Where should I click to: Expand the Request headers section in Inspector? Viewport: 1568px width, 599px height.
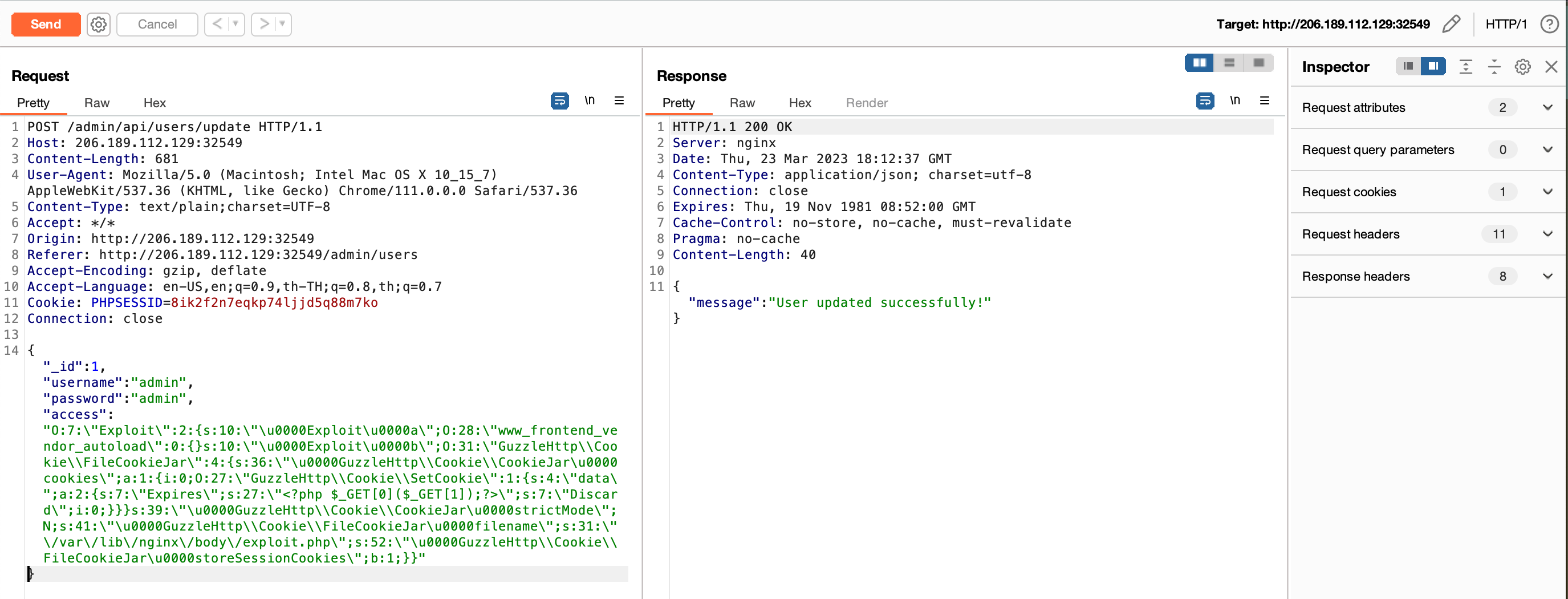1548,234
